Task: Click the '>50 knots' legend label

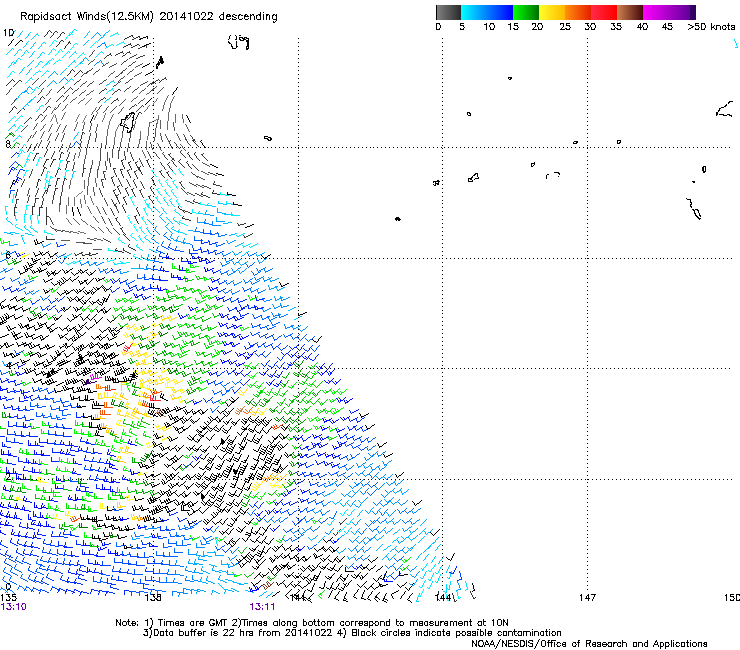Action: (x=711, y=27)
